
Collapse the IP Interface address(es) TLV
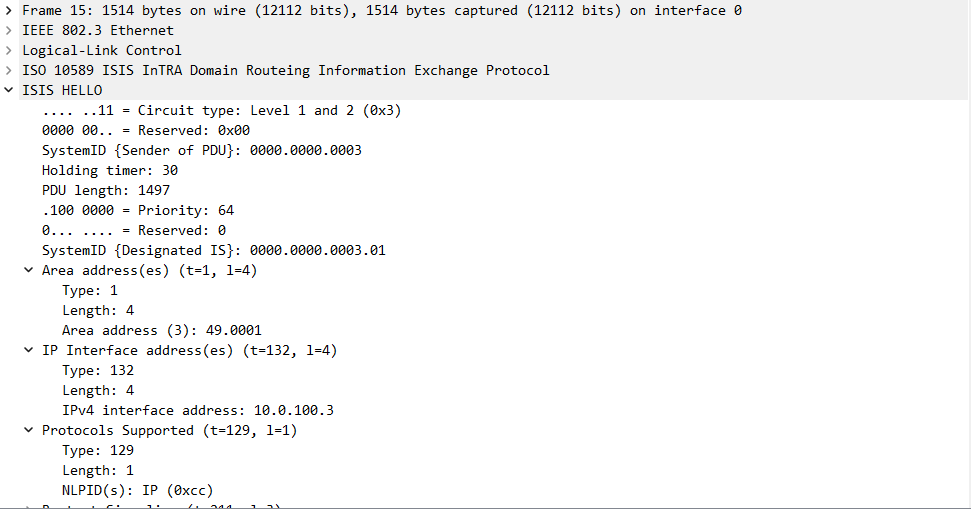point(29,350)
